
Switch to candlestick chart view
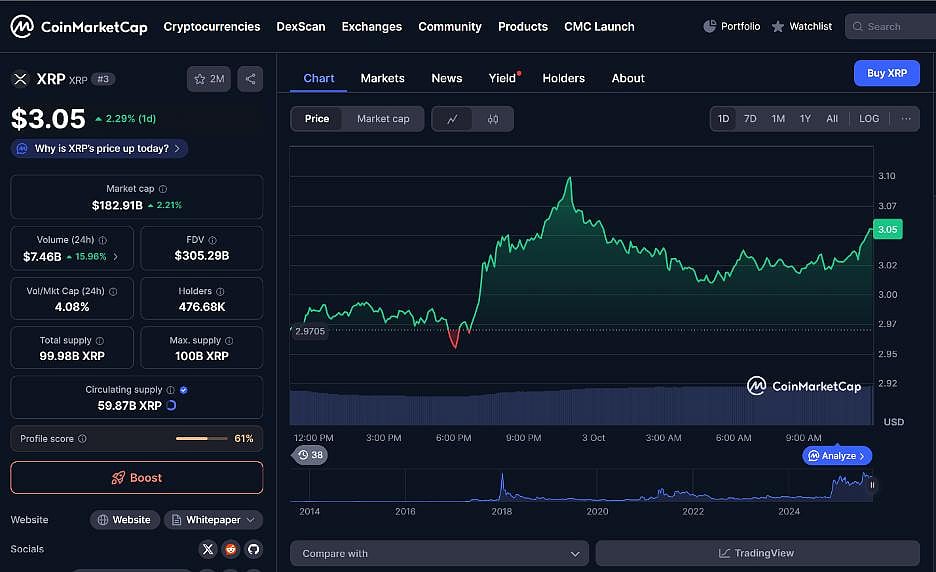click(x=492, y=119)
